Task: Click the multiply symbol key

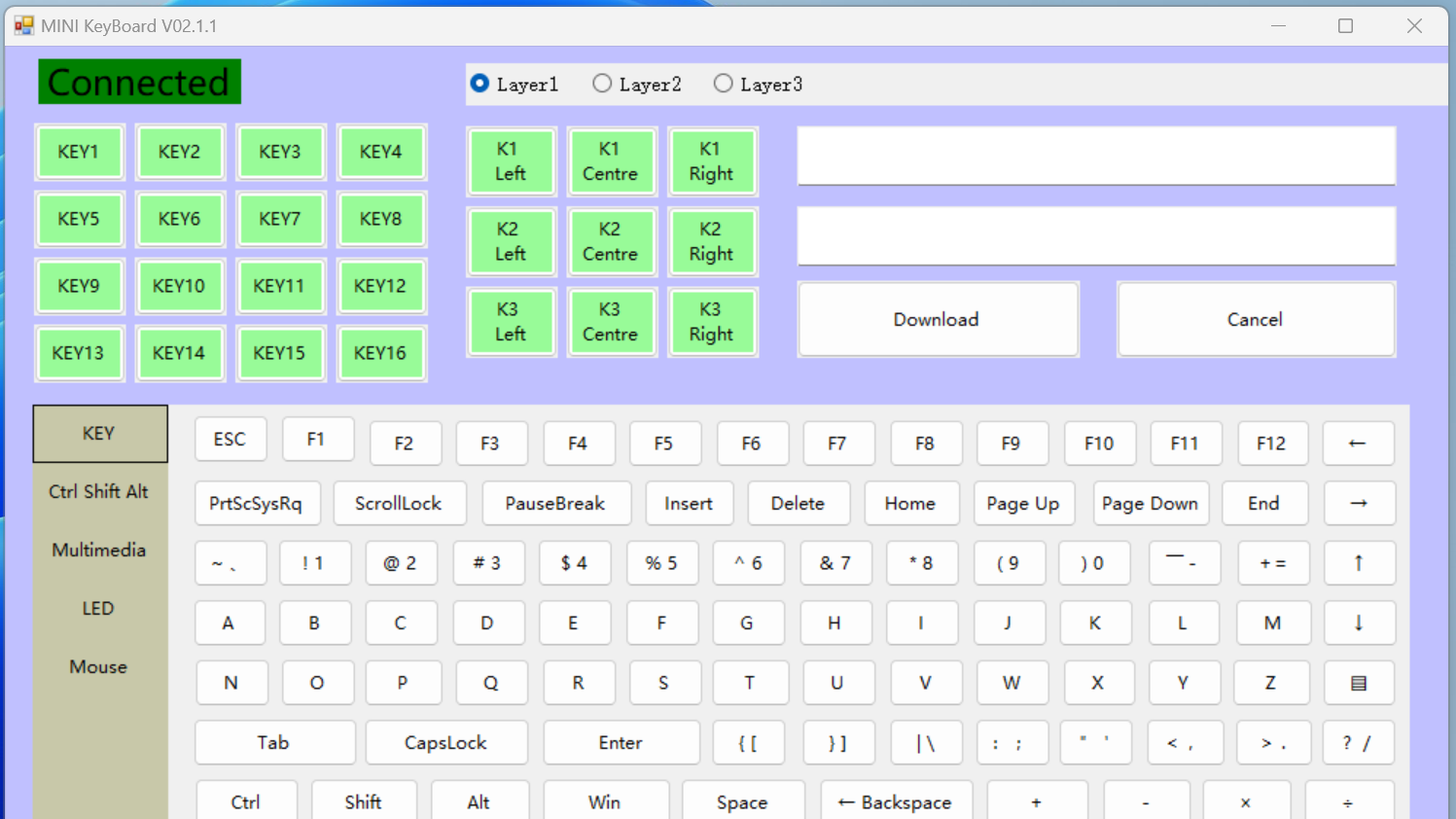Action: tap(1245, 801)
